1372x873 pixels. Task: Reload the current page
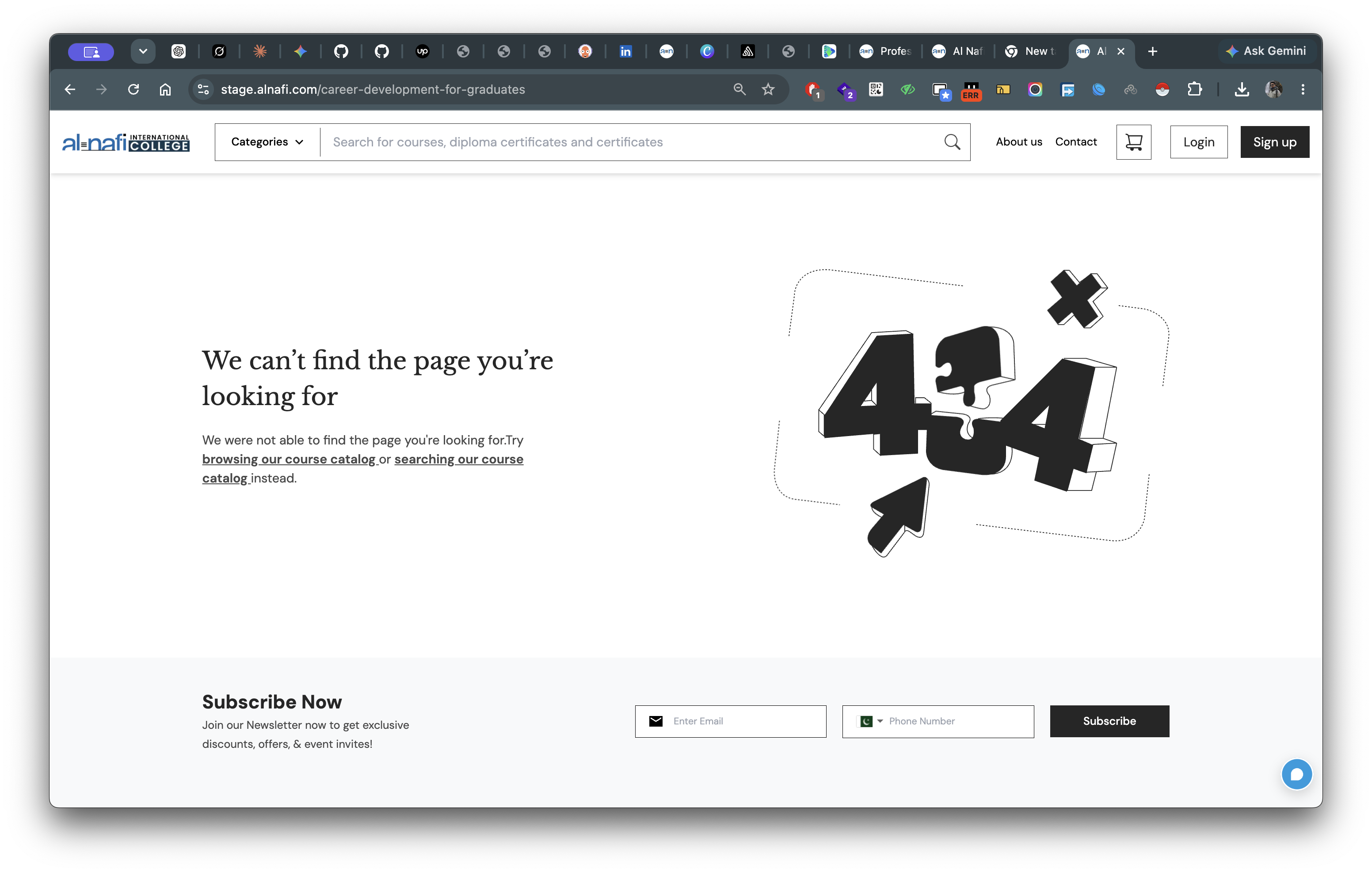(x=133, y=89)
